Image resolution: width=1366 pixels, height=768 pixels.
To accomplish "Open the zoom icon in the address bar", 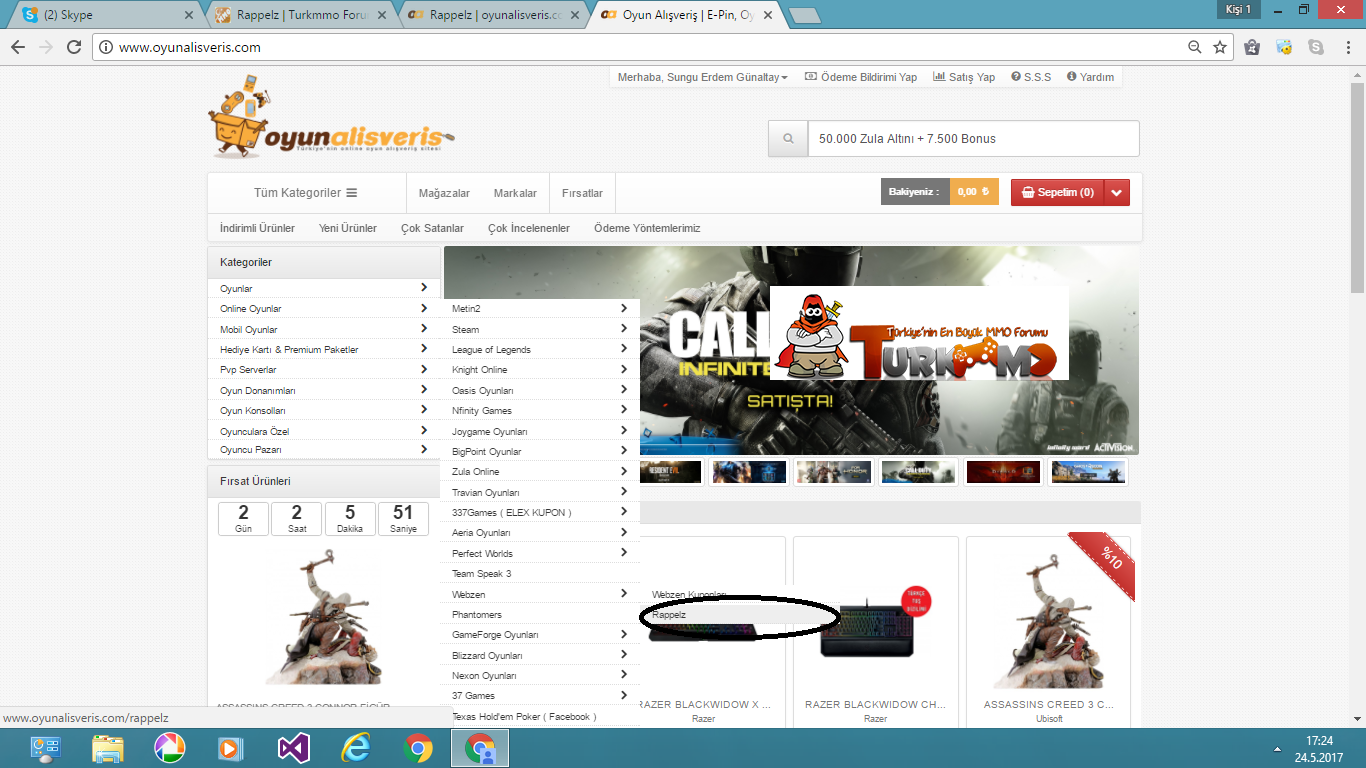I will (x=1195, y=47).
